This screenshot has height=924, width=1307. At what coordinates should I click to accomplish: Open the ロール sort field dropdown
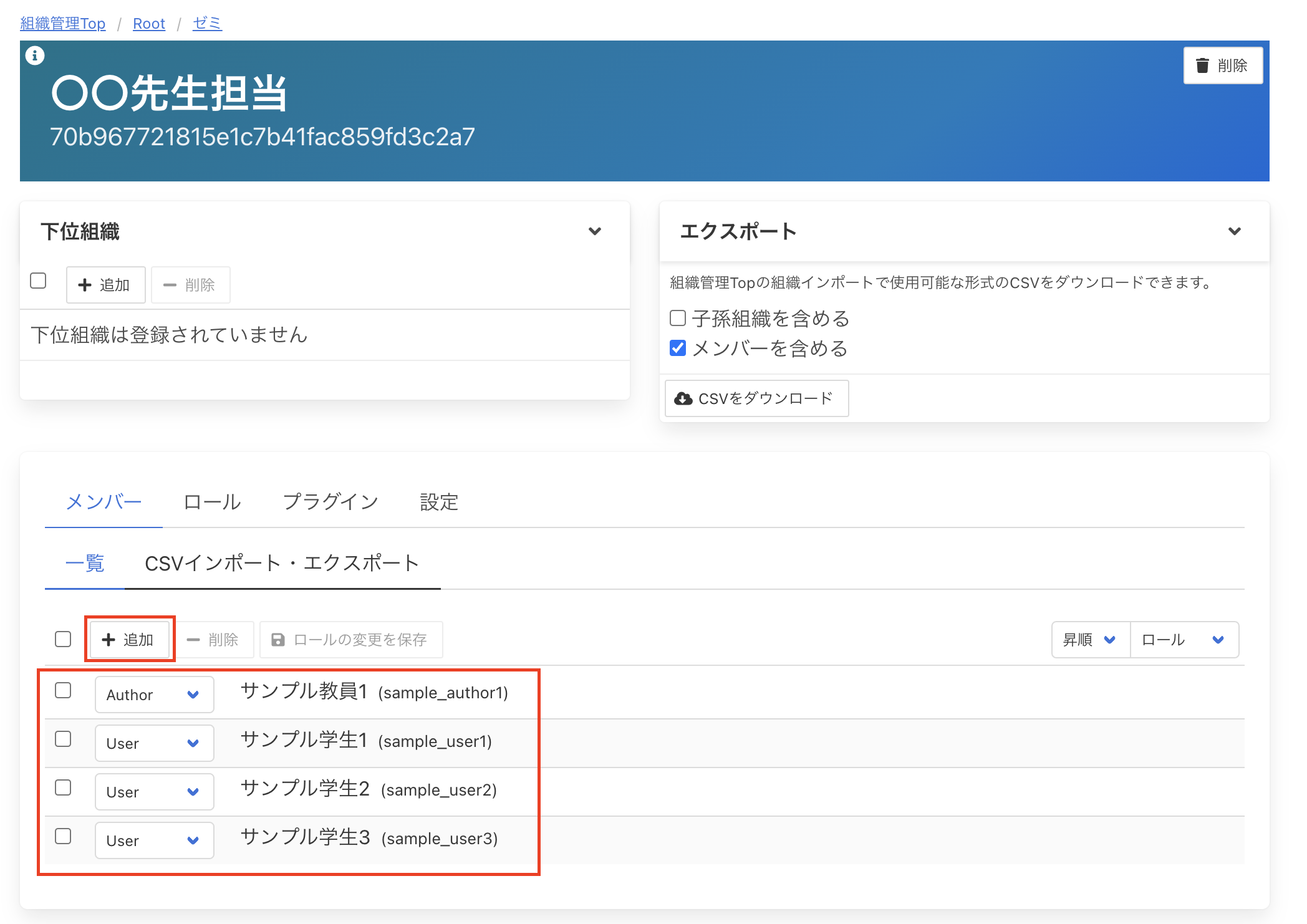(1184, 640)
